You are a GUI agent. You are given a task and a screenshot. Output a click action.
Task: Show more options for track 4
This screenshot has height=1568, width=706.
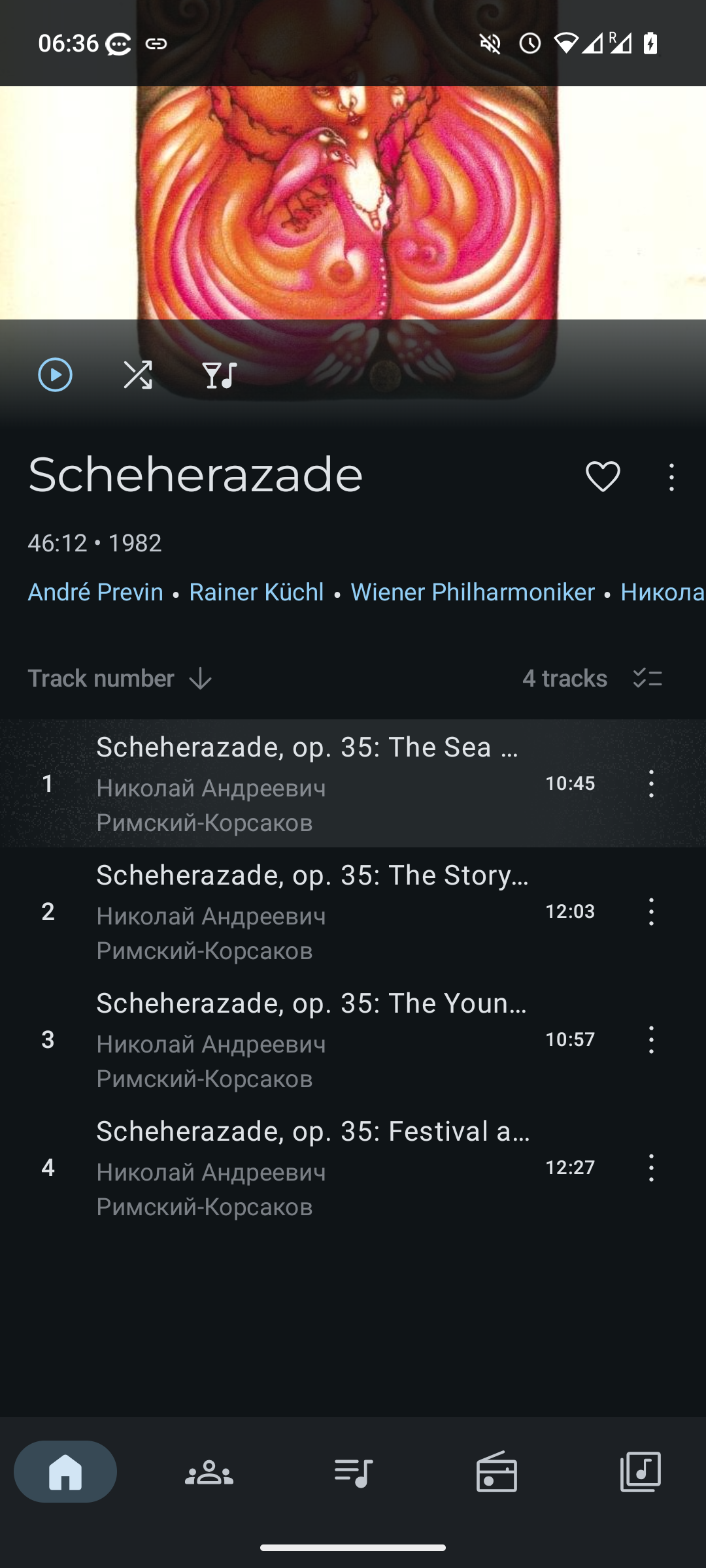(651, 1168)
